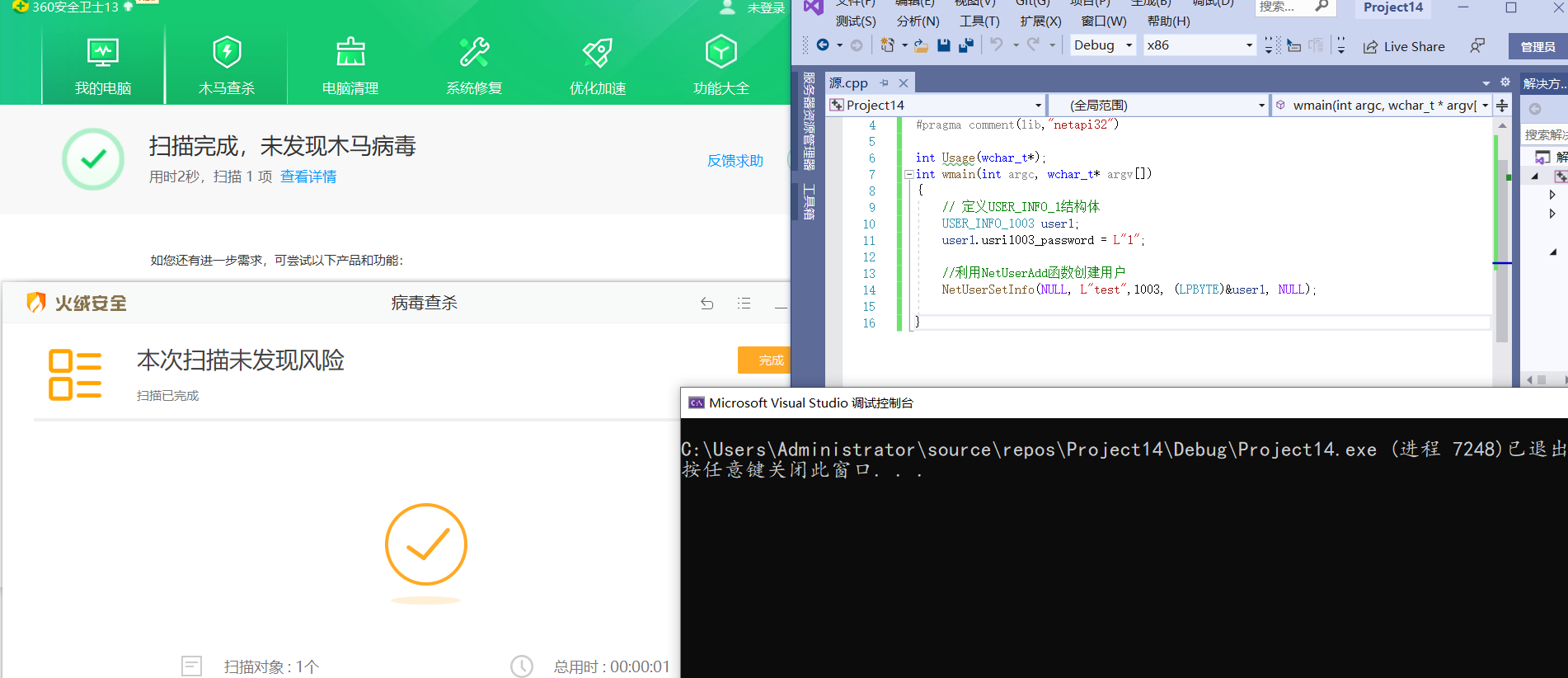The width and height of the screenshot is (1568, 678).
Task: Open 功能大全 in 360安全卫士
Action: coord(721,66)
